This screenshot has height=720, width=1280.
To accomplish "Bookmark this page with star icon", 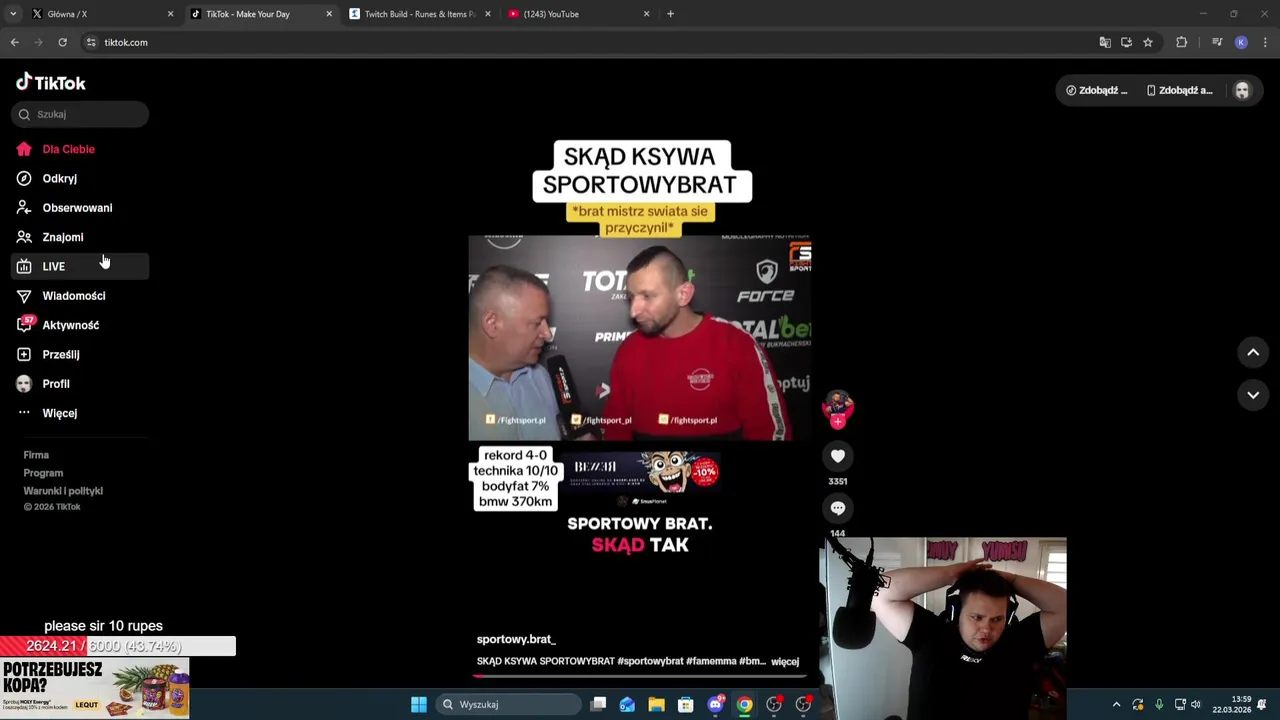I will tap(1148, 42).
